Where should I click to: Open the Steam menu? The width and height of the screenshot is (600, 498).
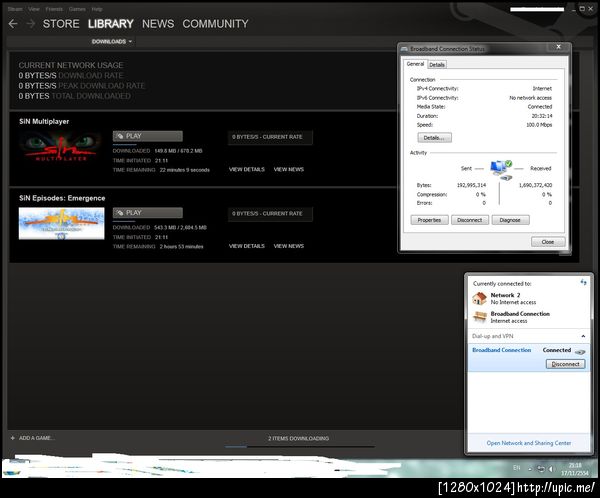(15, 9)
